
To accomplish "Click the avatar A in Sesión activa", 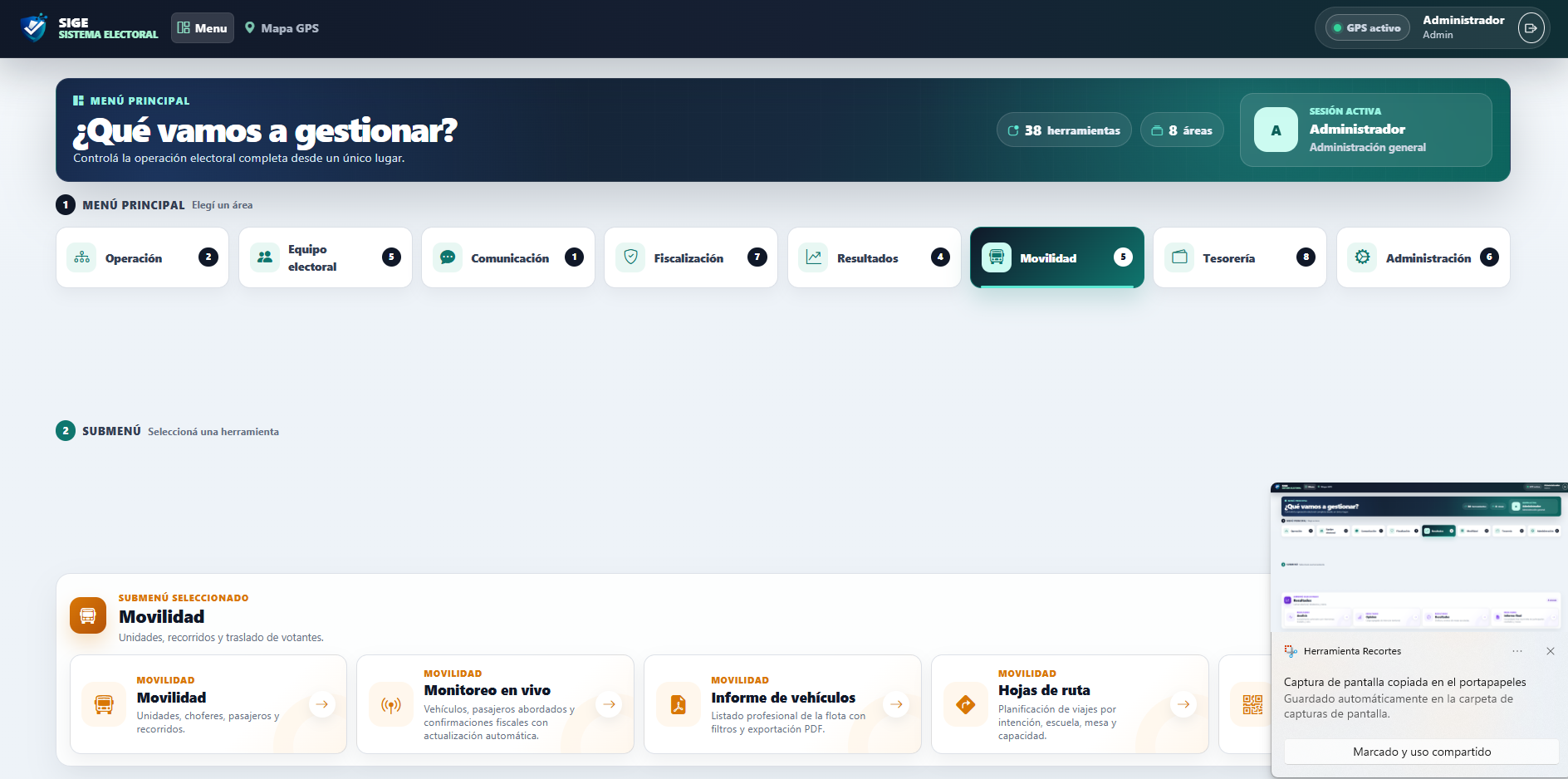I will tap(1276, 130).
